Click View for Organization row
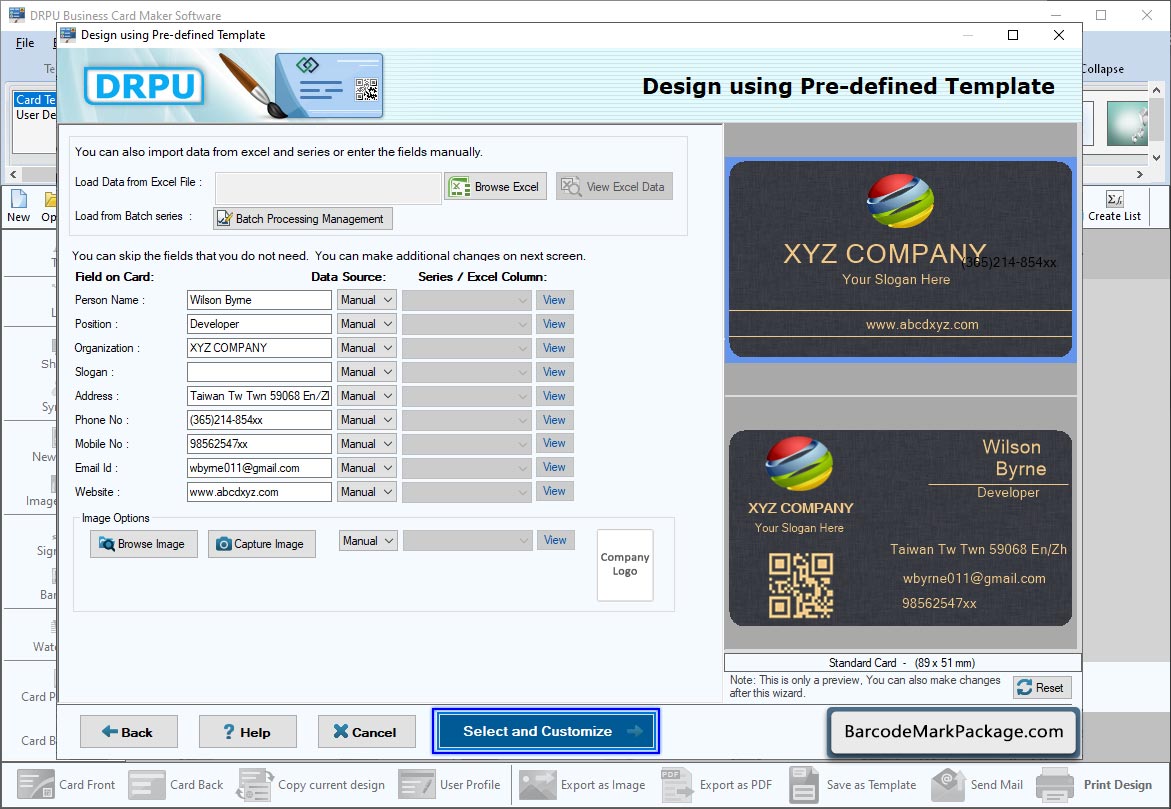Screen dimensions: 1171x809 554,348
